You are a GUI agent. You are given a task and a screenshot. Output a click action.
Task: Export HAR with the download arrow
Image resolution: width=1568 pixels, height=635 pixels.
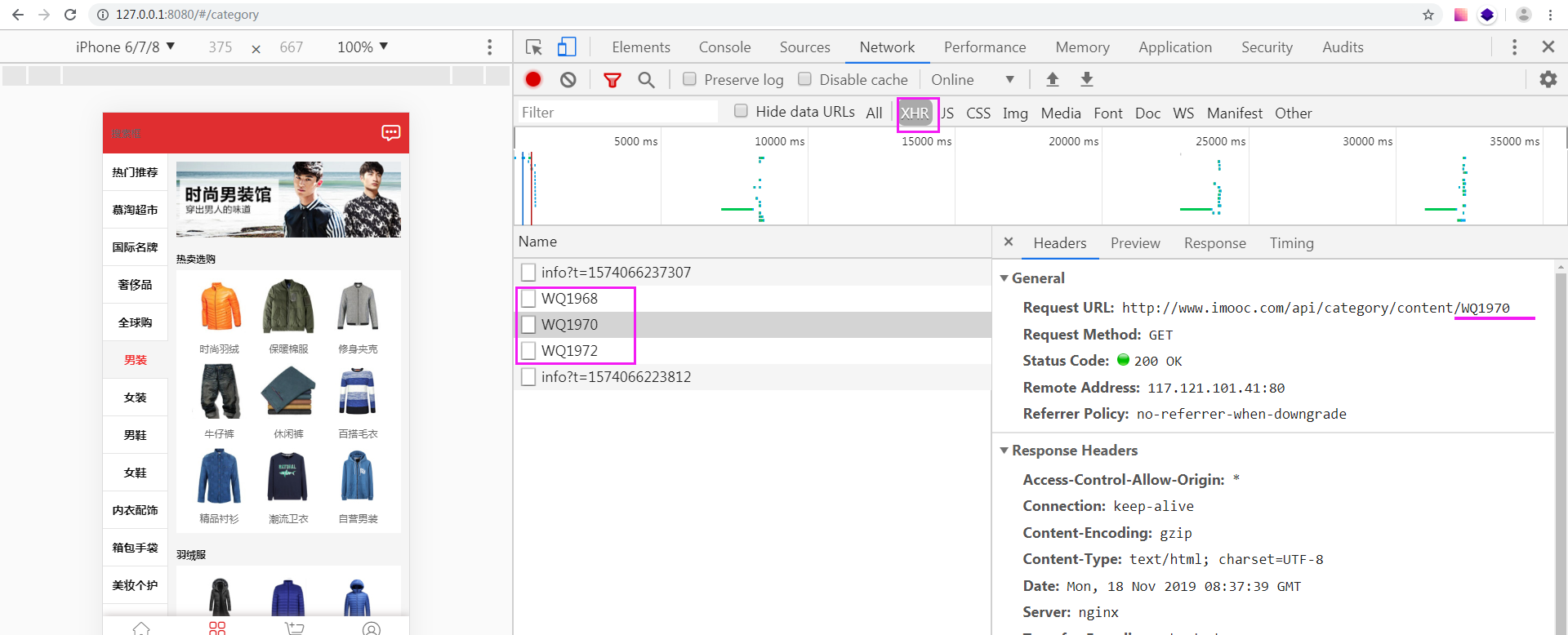(x=1087, y=79)
